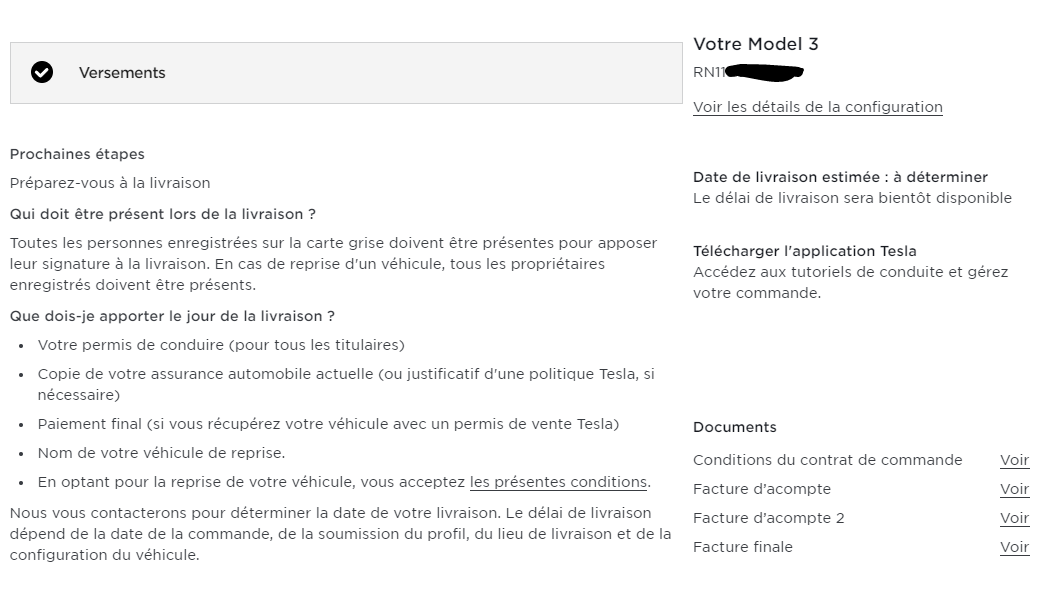Select the redacted RN order number
This screenshot has width=1054, height=589.
click(748, 72)
